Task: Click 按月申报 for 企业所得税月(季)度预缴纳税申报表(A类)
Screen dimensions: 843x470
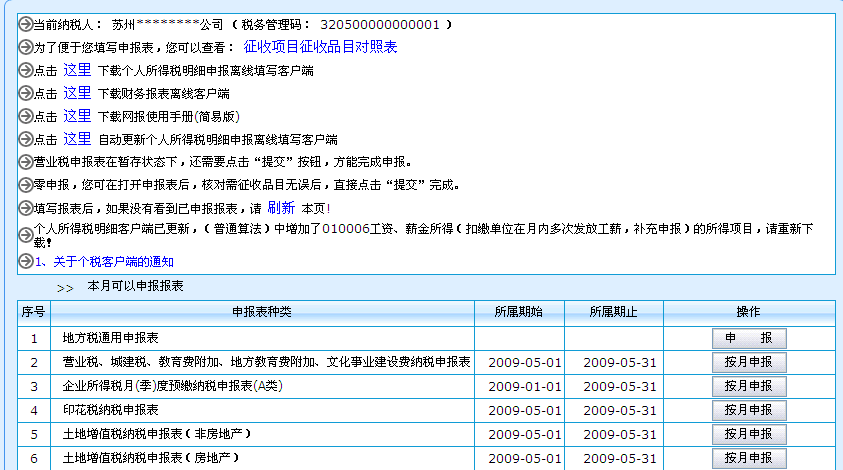Action: [x=749, y=386]
